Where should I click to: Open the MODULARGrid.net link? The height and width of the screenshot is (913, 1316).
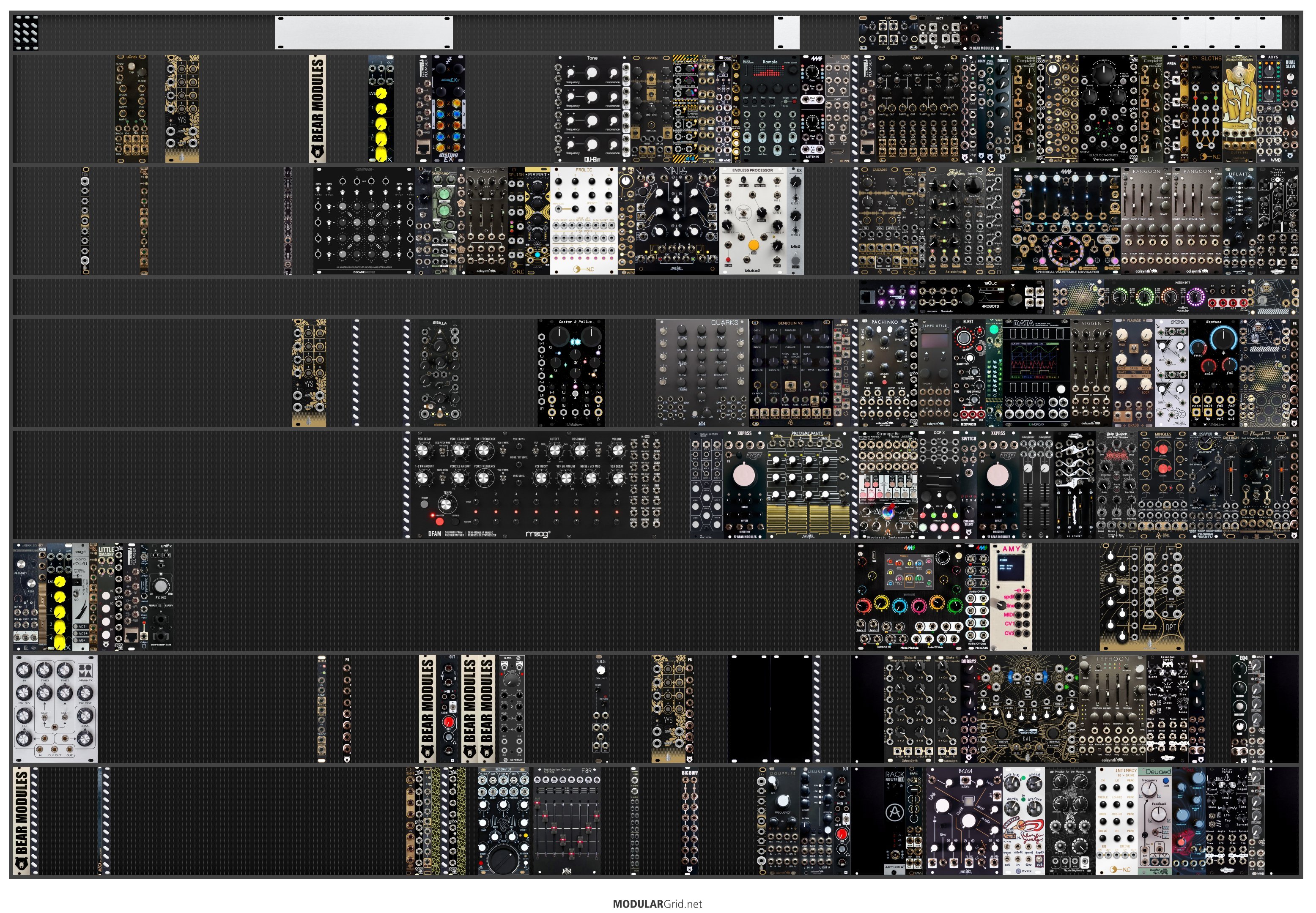[657, 904]
